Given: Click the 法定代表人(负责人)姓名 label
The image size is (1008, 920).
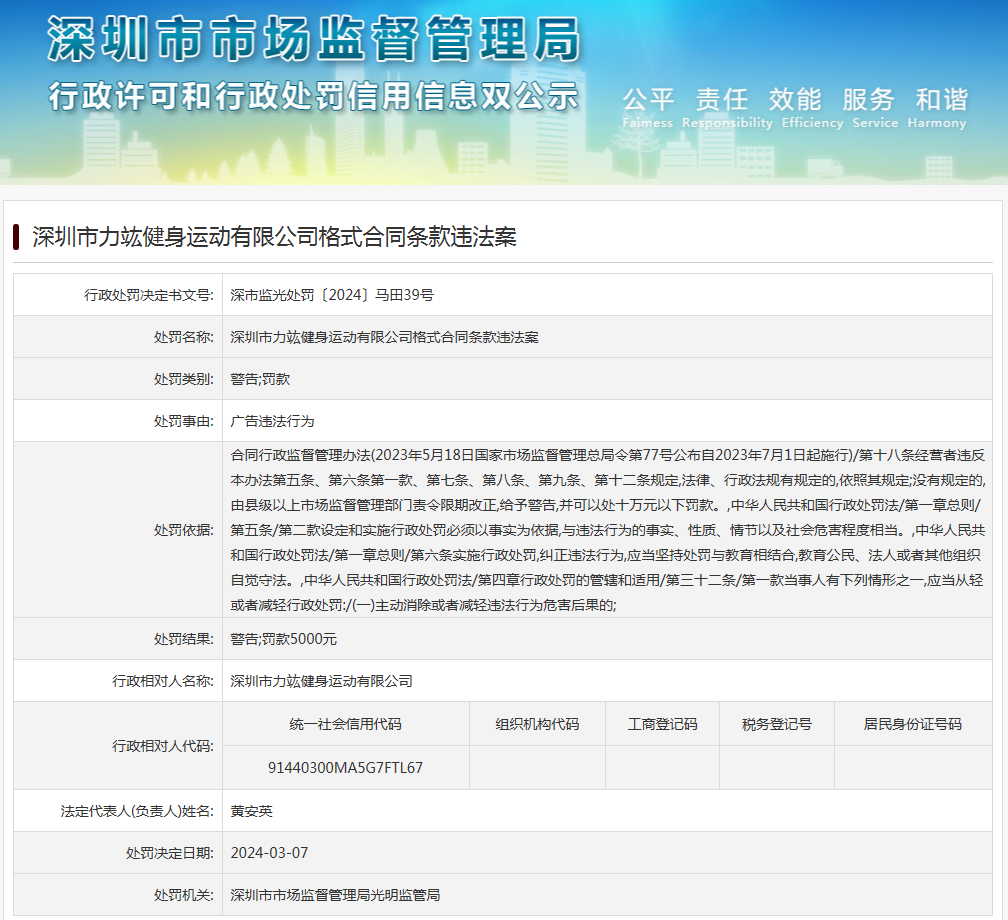Looking at the screenshot, I should click(138, 811).
